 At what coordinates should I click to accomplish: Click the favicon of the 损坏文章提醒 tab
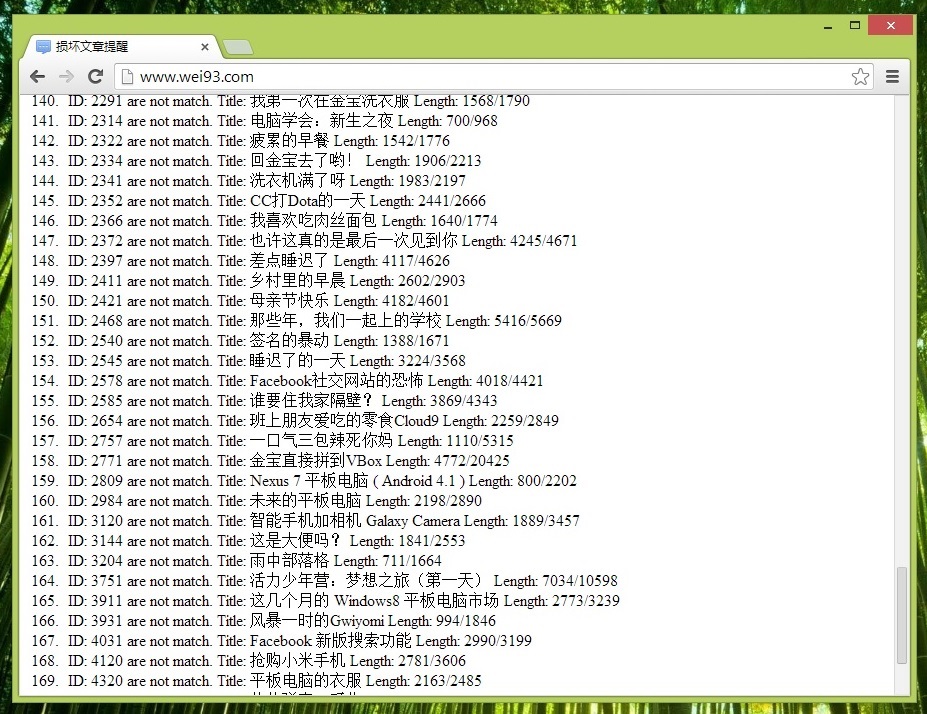[43, 47]
